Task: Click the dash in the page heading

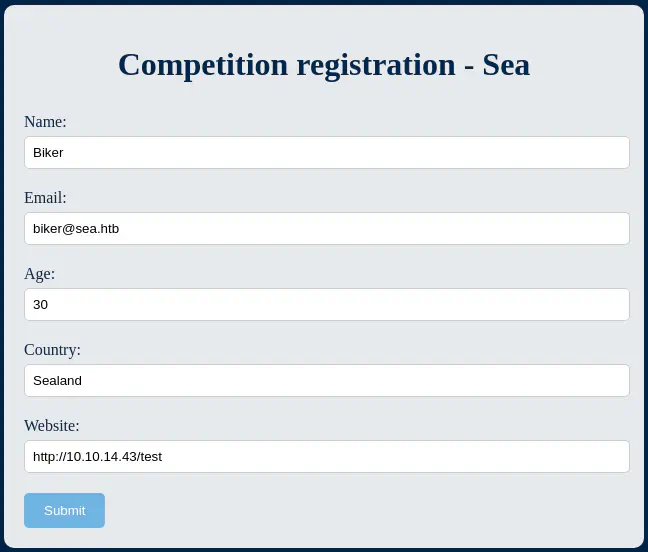Action: pyautogui.click(x=469, y=67)
